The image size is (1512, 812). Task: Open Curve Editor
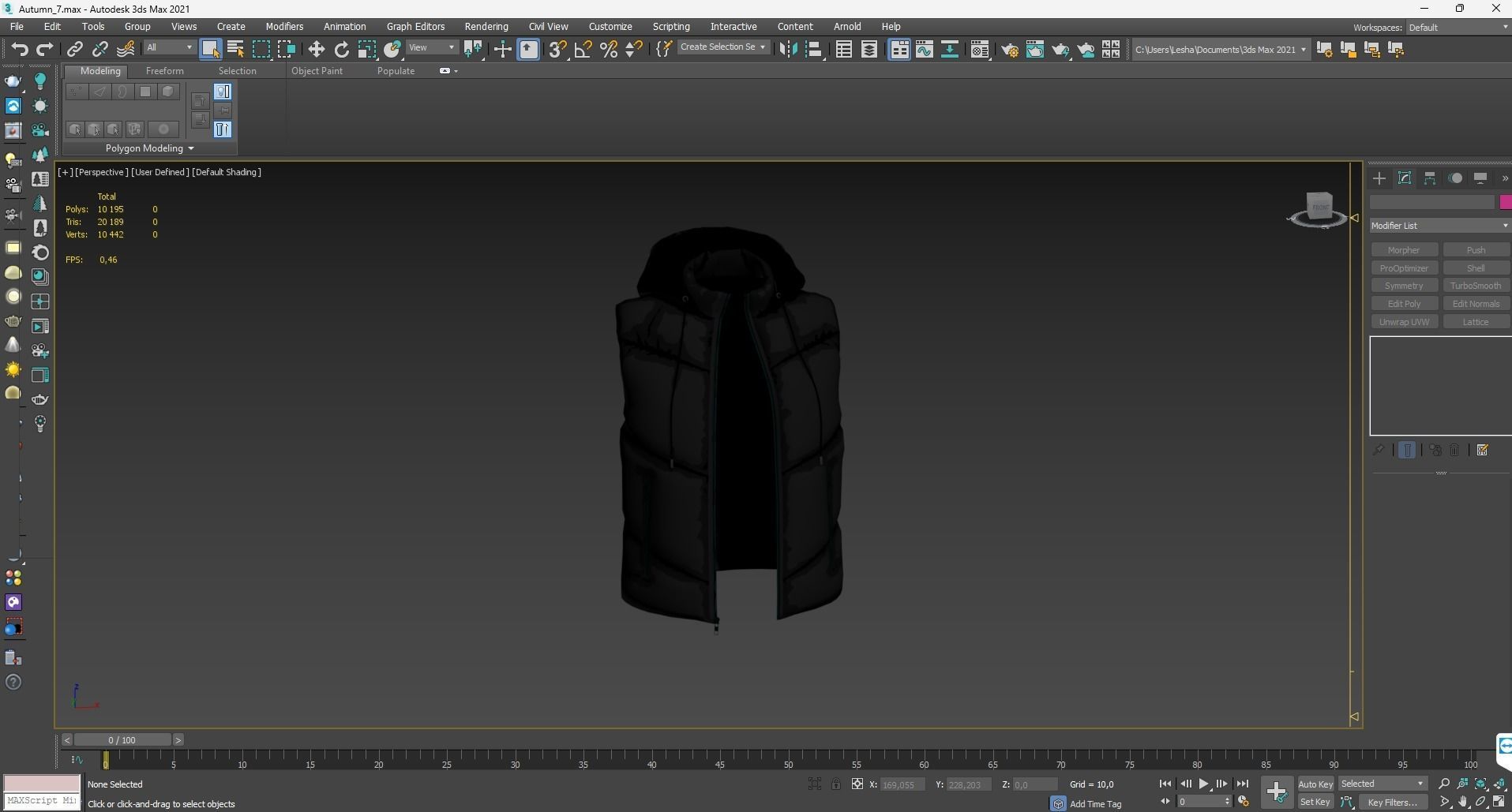pyautogui.click(x=925, y=49)
